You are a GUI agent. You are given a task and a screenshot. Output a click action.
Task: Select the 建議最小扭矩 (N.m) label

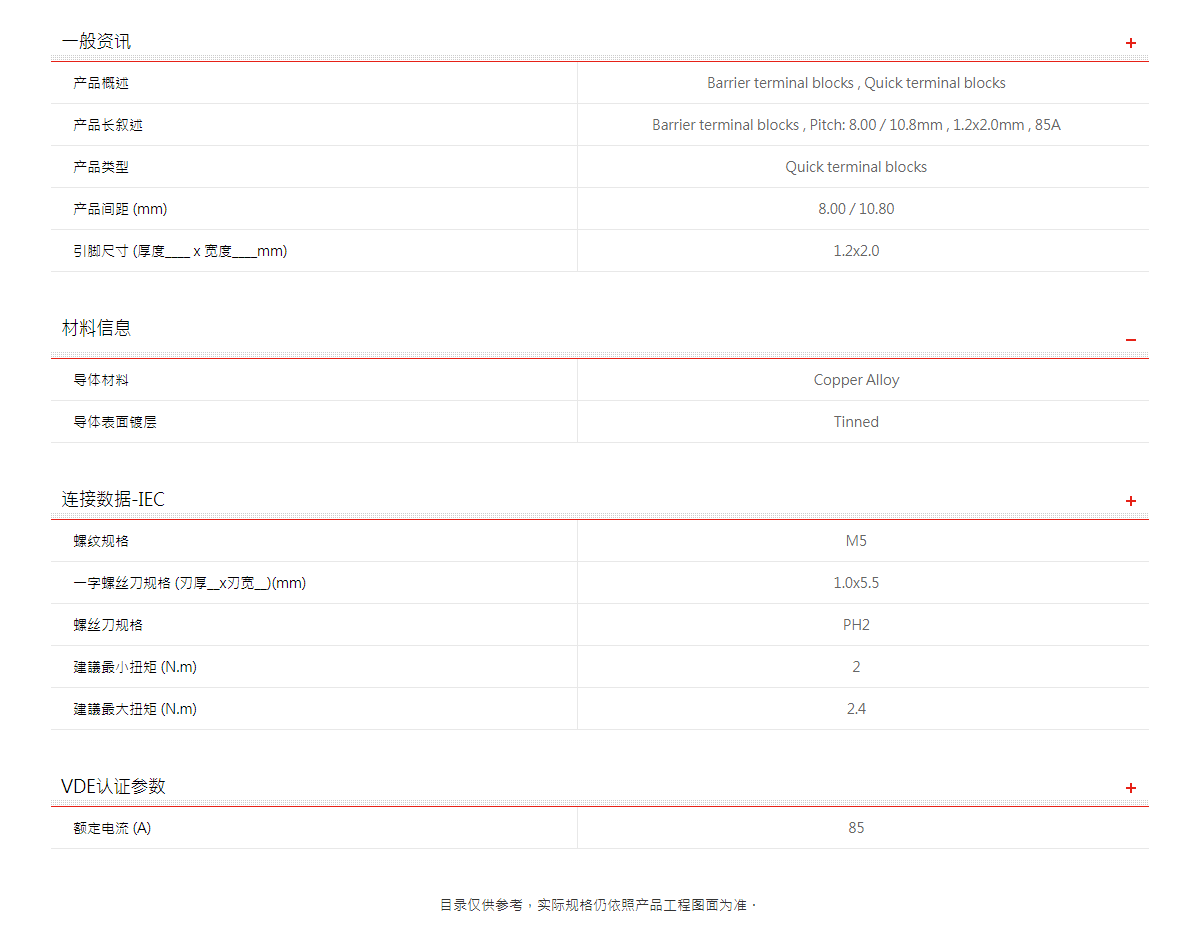(x=135, y=667)
